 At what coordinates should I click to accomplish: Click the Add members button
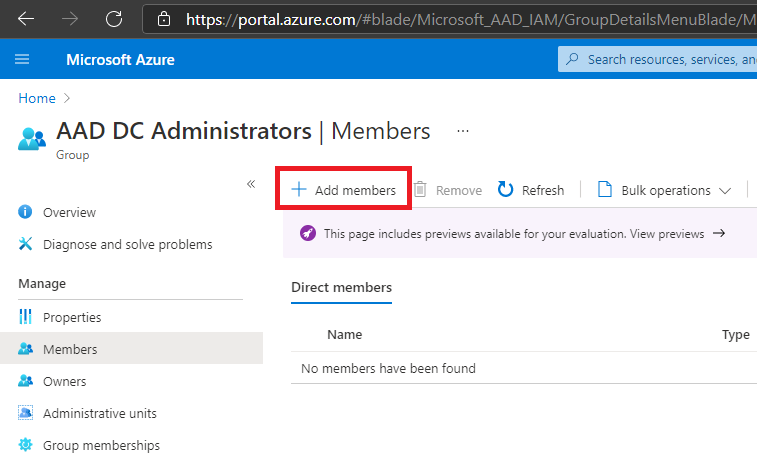343,190
